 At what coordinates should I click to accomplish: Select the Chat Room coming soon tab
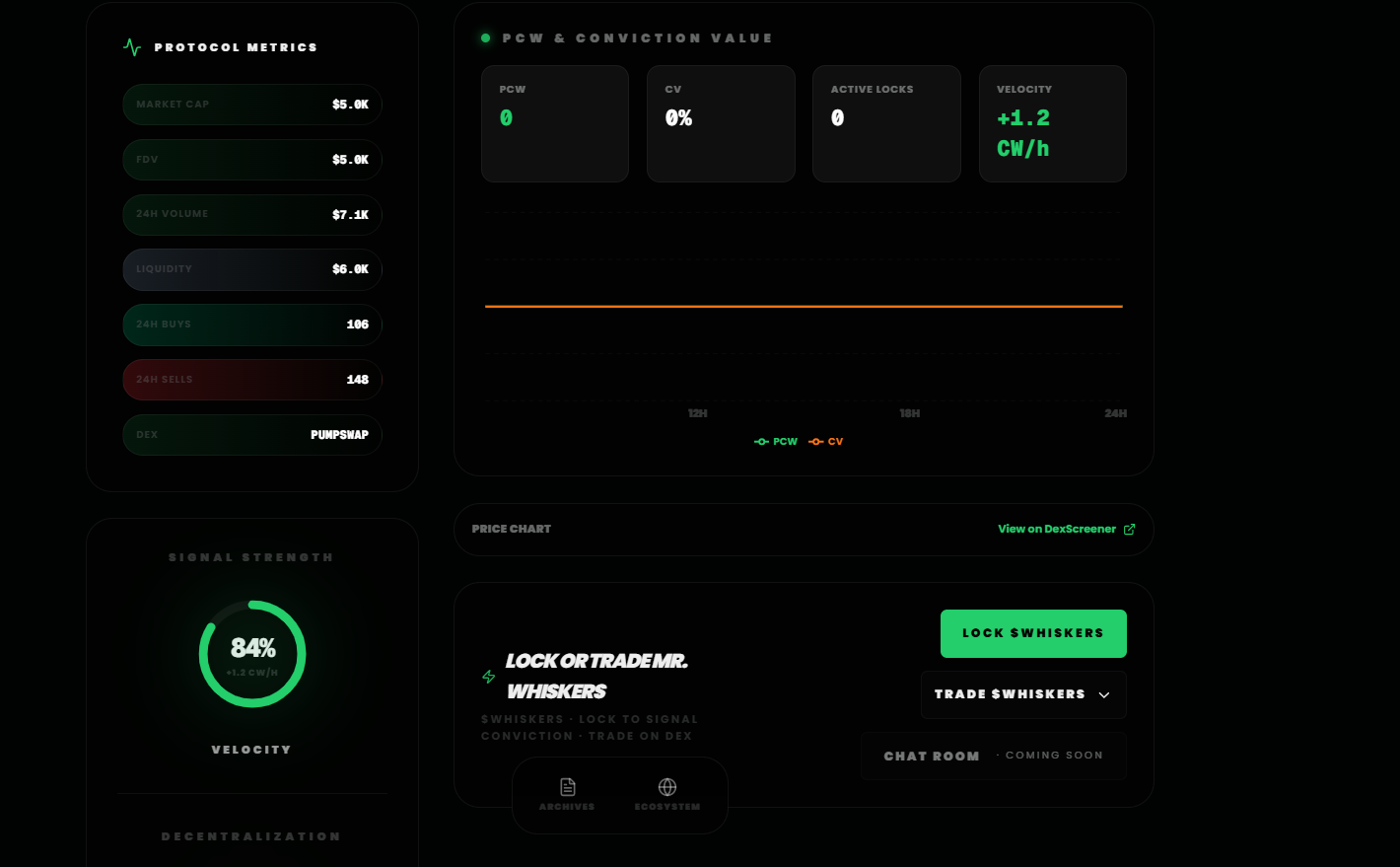point(993,756)
